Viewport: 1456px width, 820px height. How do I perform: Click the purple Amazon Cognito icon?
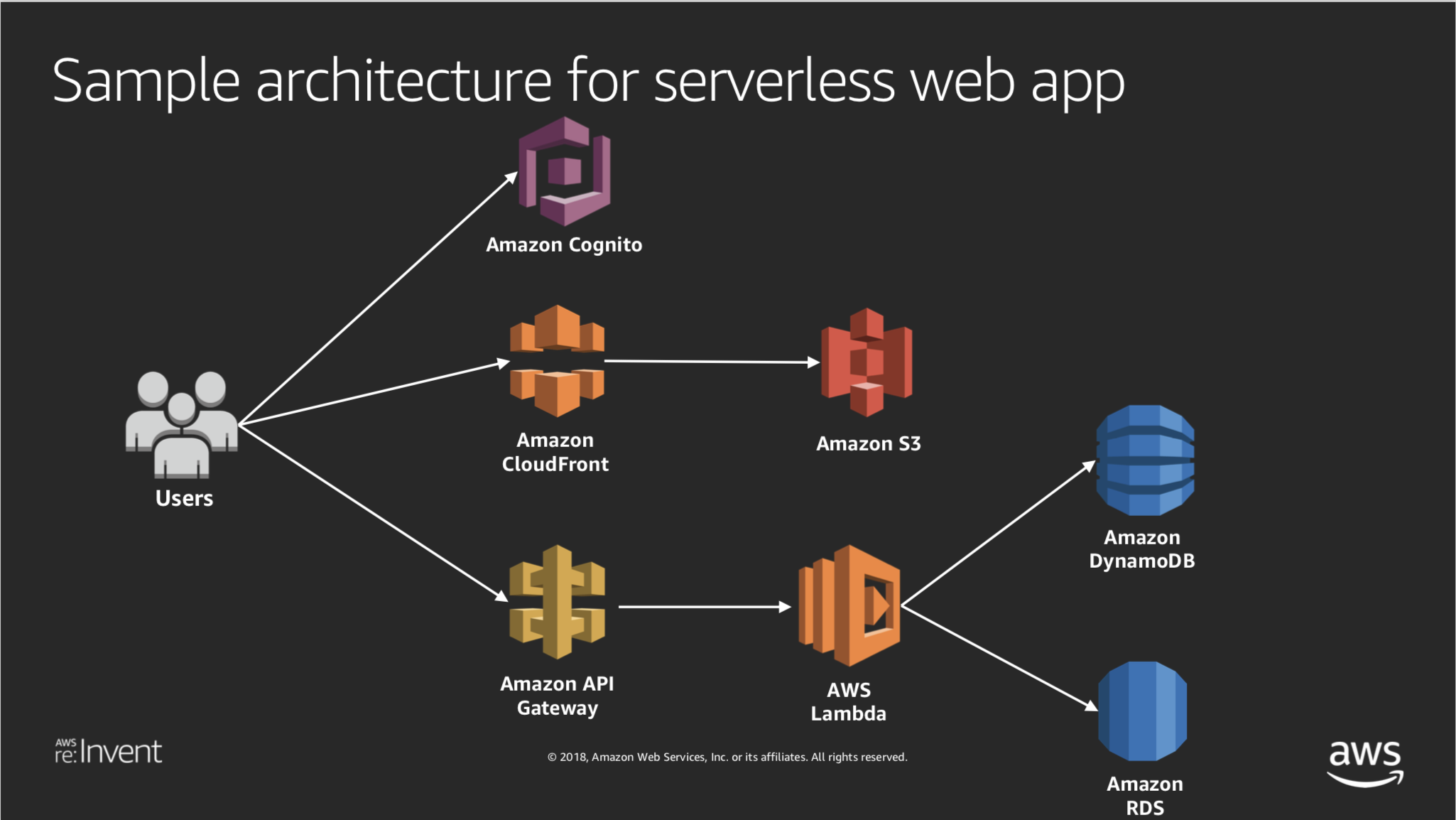[x=565, y=171]
